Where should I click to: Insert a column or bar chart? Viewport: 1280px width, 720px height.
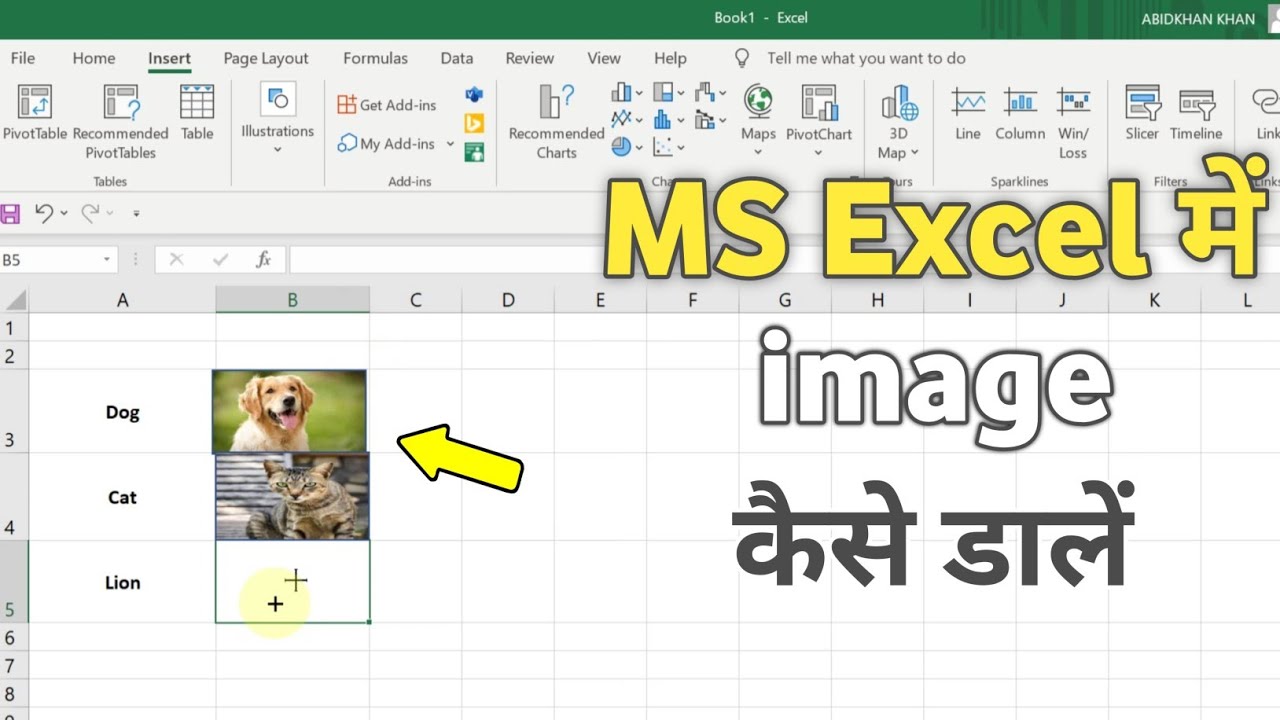click(x=622, y=93)
